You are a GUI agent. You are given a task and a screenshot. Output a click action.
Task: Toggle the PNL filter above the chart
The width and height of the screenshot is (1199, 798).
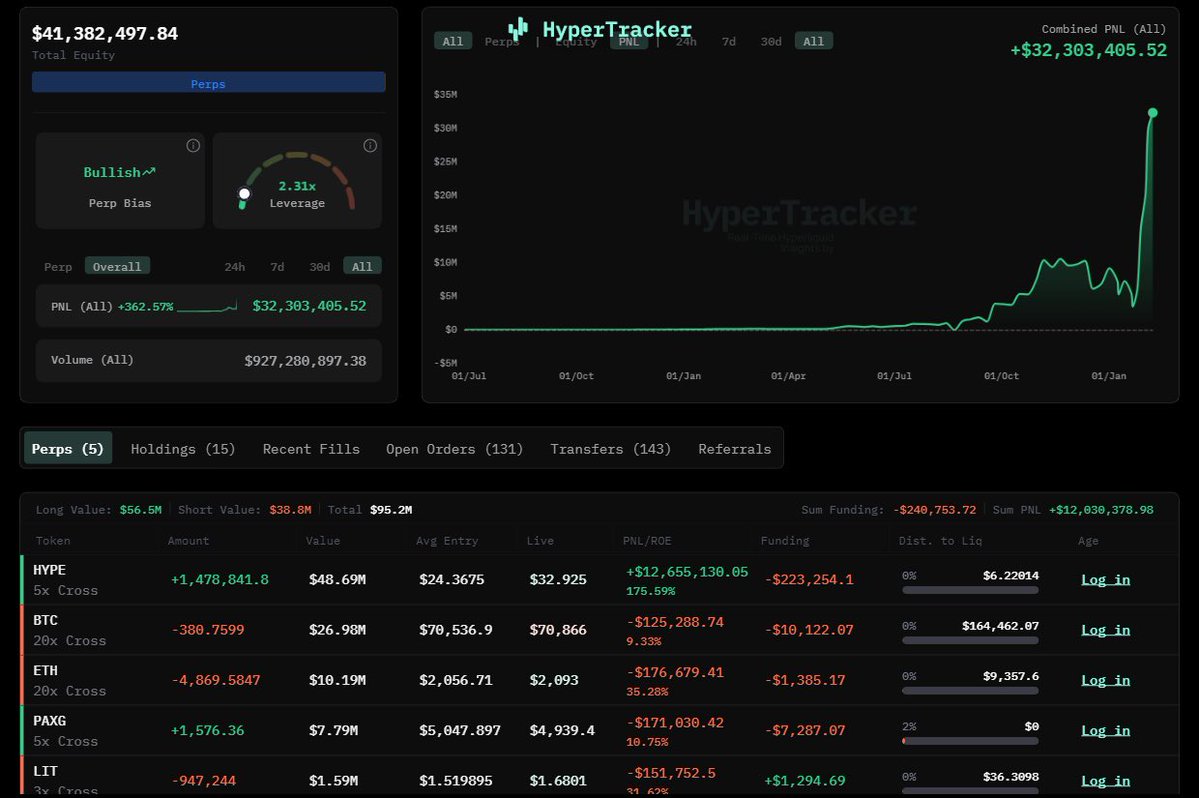(628, 41)
